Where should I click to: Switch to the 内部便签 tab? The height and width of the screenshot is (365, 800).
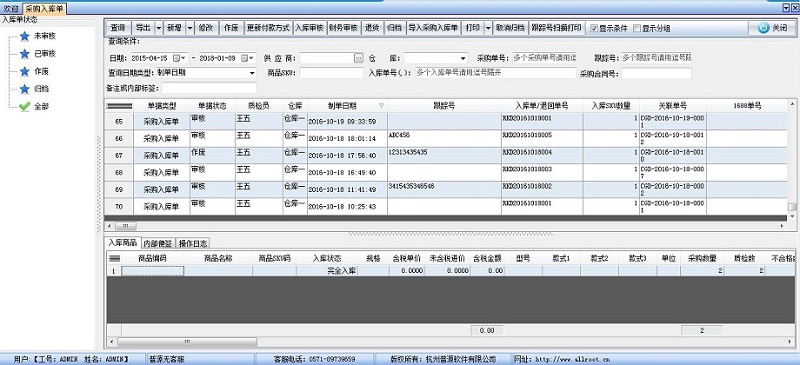157,243
